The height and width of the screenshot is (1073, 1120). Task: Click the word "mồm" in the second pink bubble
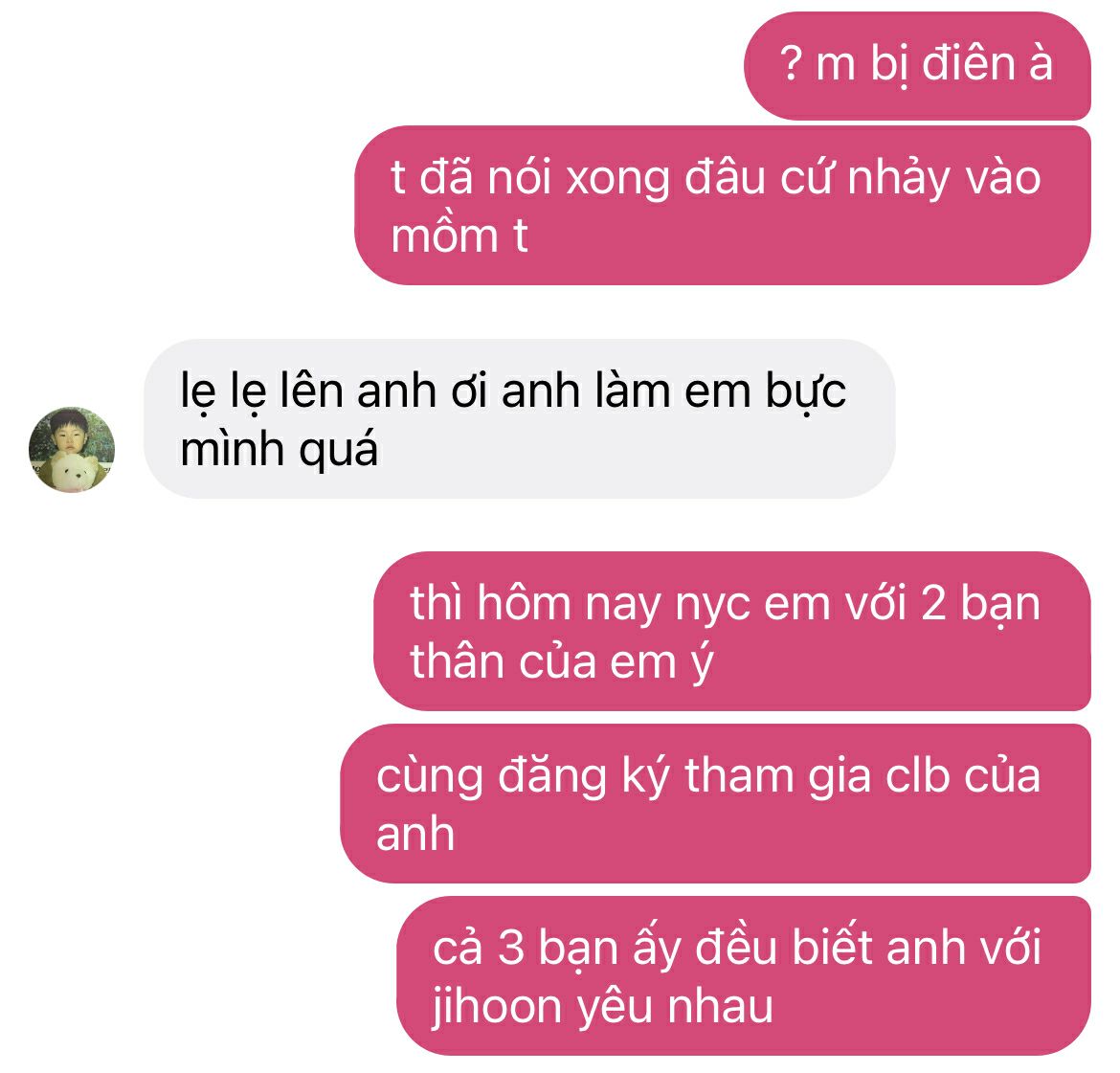[443, 236]
